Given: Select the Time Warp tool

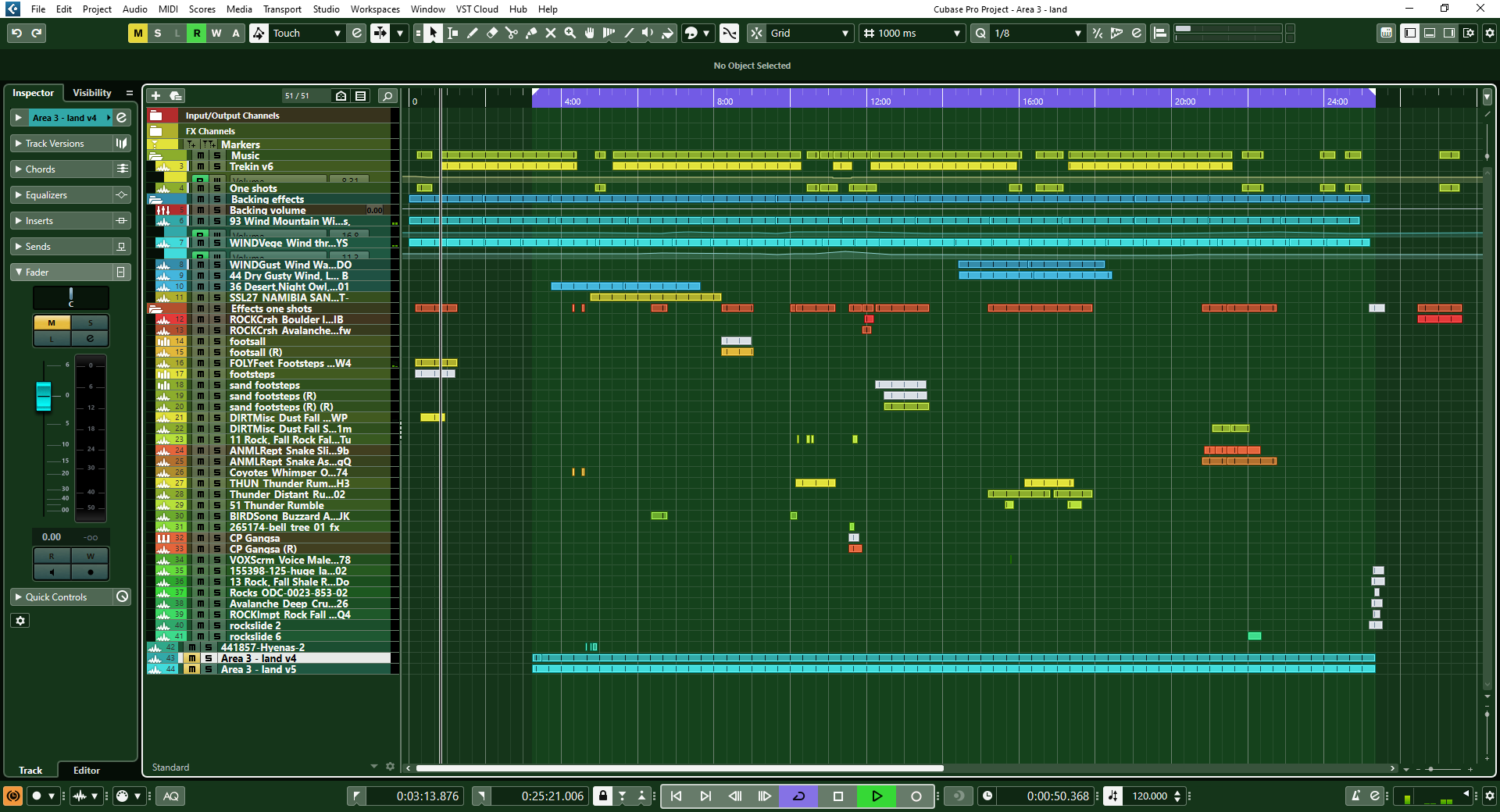Looking at the screenshot, I should click(x=609, y=33).
